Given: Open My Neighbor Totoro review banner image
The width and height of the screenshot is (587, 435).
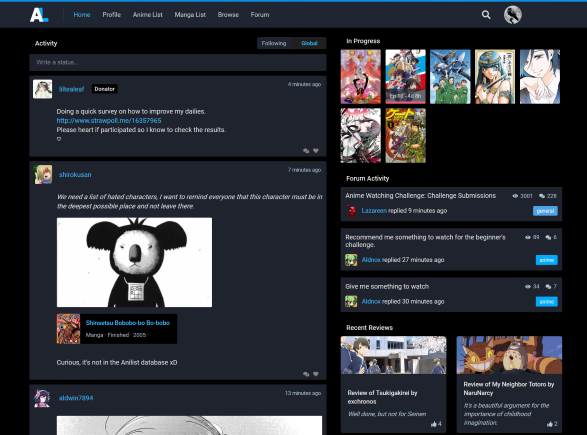Looking at the screenshot, I should click(x=509, y=355).
